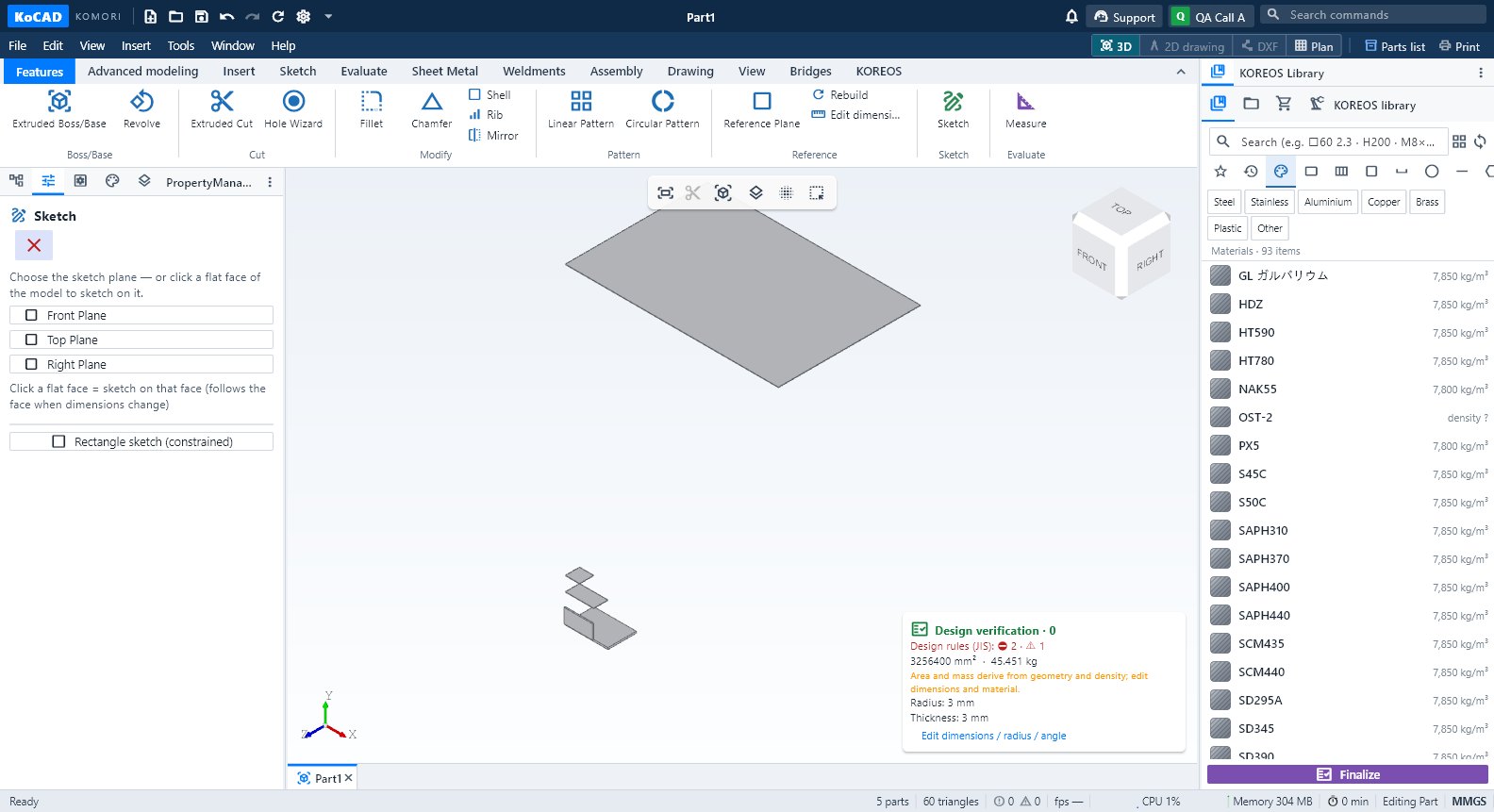This screenshot has height=812, width=1494.
Task: Collapse the ribbon with the chevron
Action: click(x=1181, y=72)
